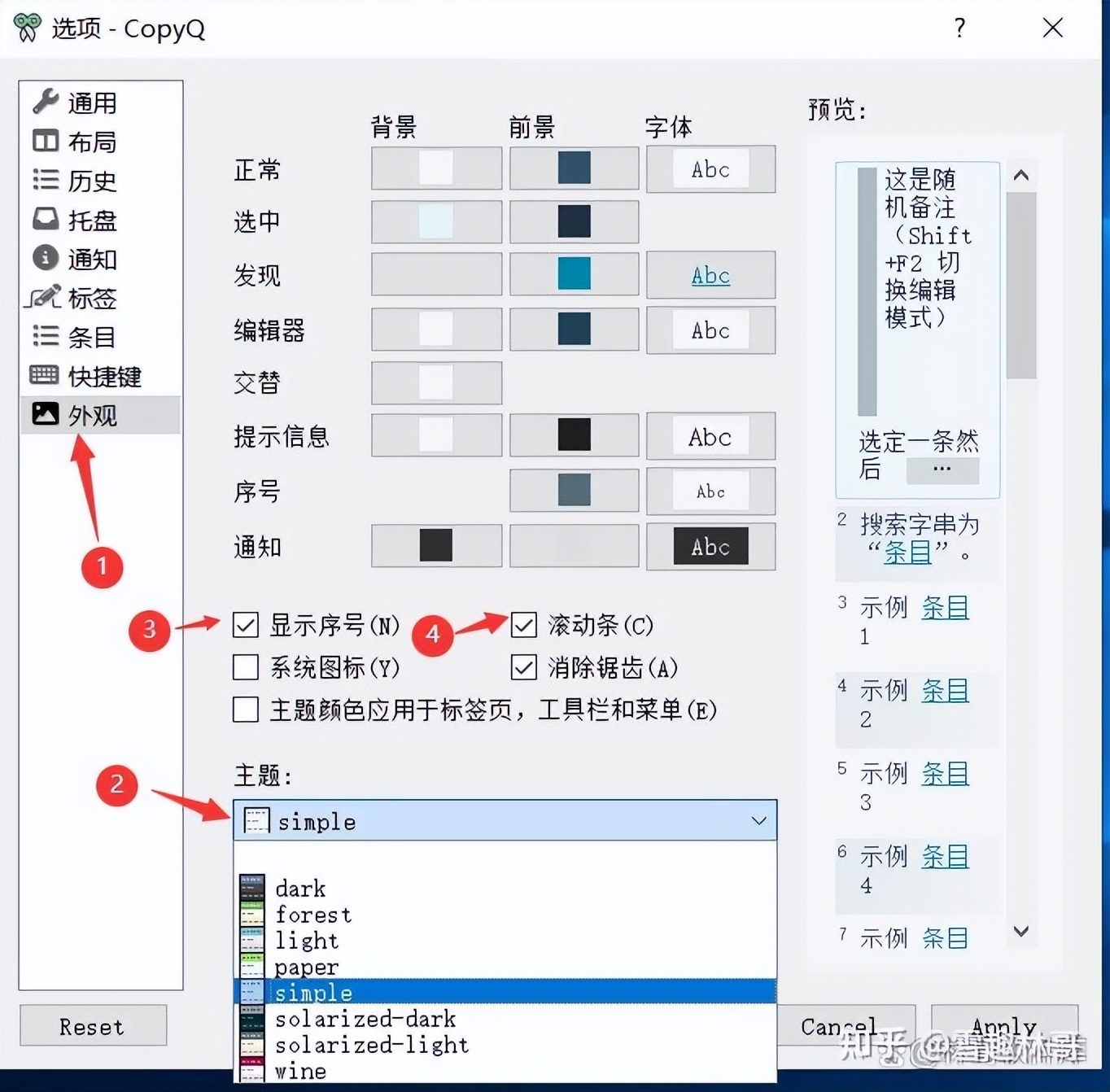
Task: Pick the light theme option
Action: [505, 940]
